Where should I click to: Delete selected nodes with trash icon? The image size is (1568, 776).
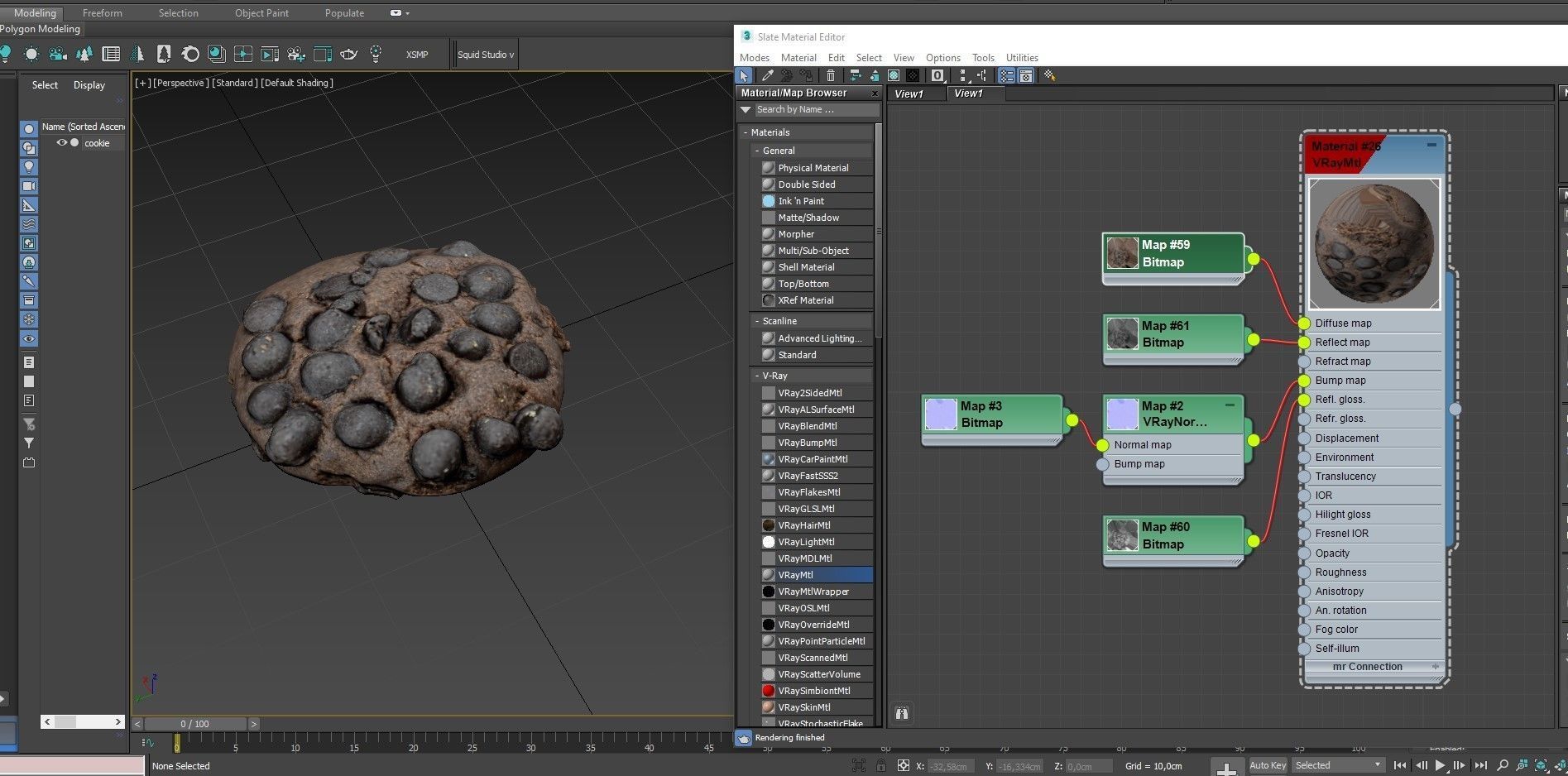[831, 75]
